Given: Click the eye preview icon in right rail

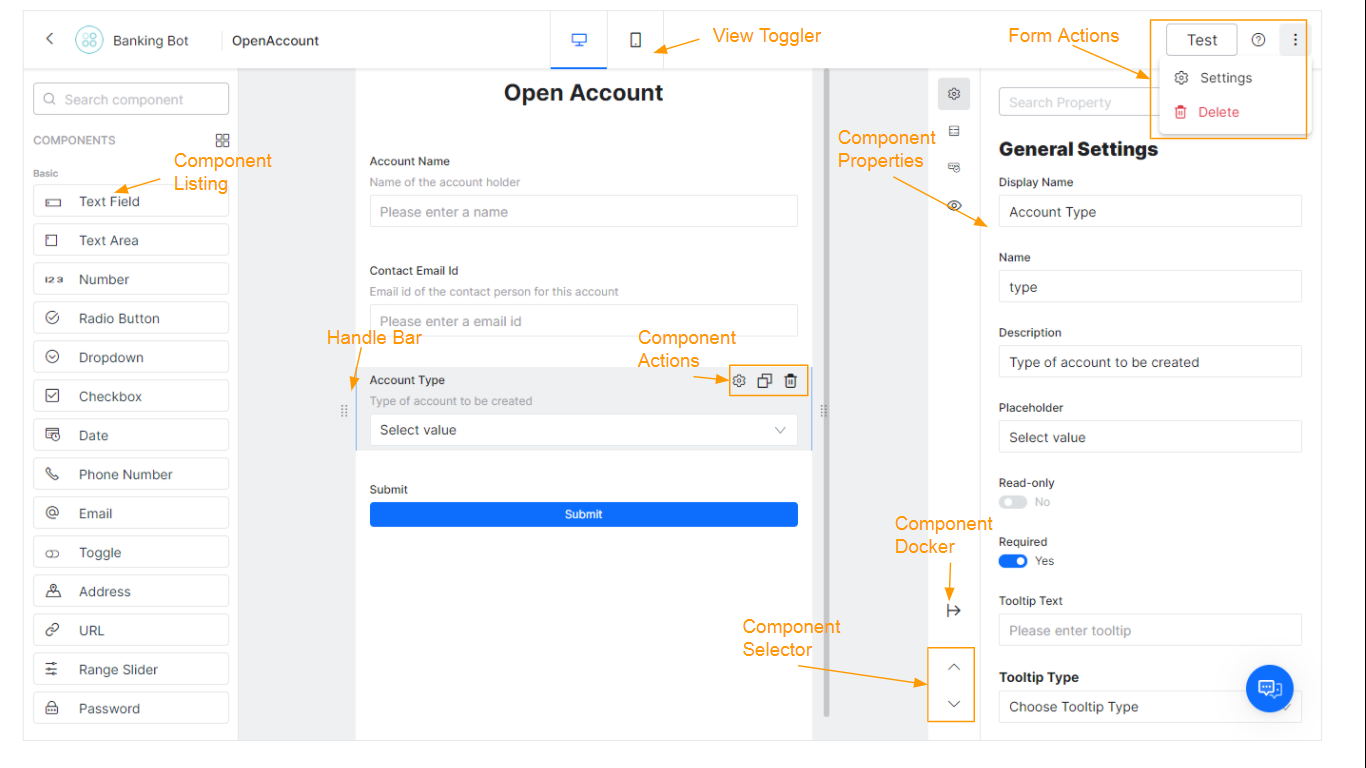Looking at the screenshot, I should pos(953,205).
